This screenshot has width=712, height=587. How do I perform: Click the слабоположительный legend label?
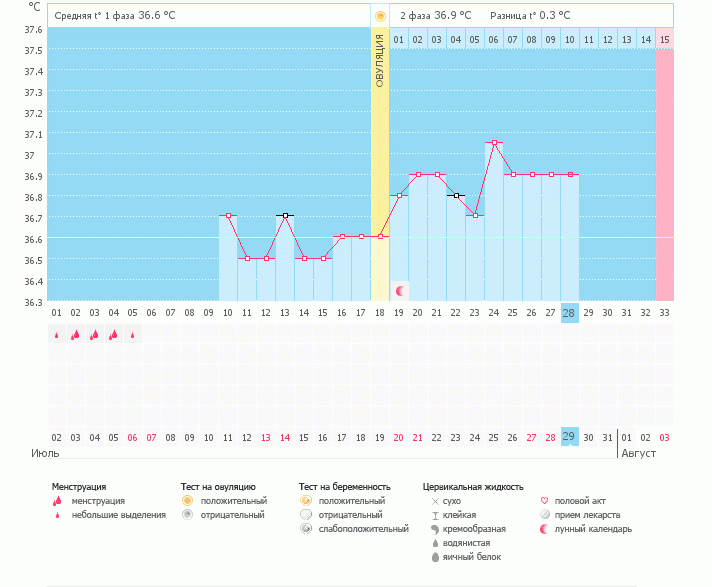363,529
